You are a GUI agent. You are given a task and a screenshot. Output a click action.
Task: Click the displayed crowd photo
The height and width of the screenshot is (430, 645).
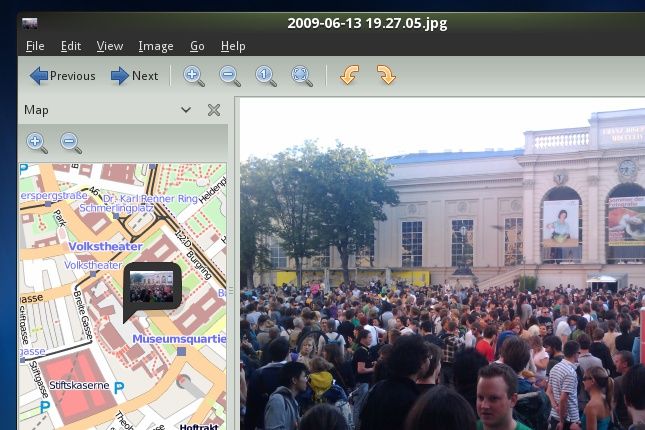[442, 264]
